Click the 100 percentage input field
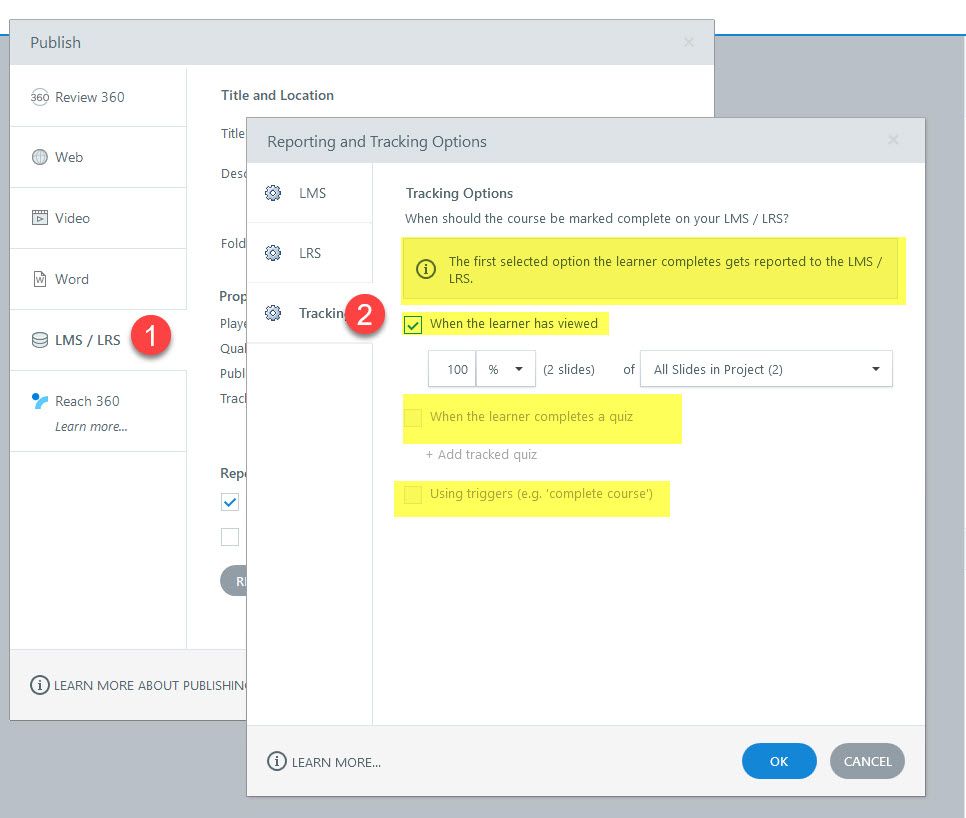 (452, 369)
